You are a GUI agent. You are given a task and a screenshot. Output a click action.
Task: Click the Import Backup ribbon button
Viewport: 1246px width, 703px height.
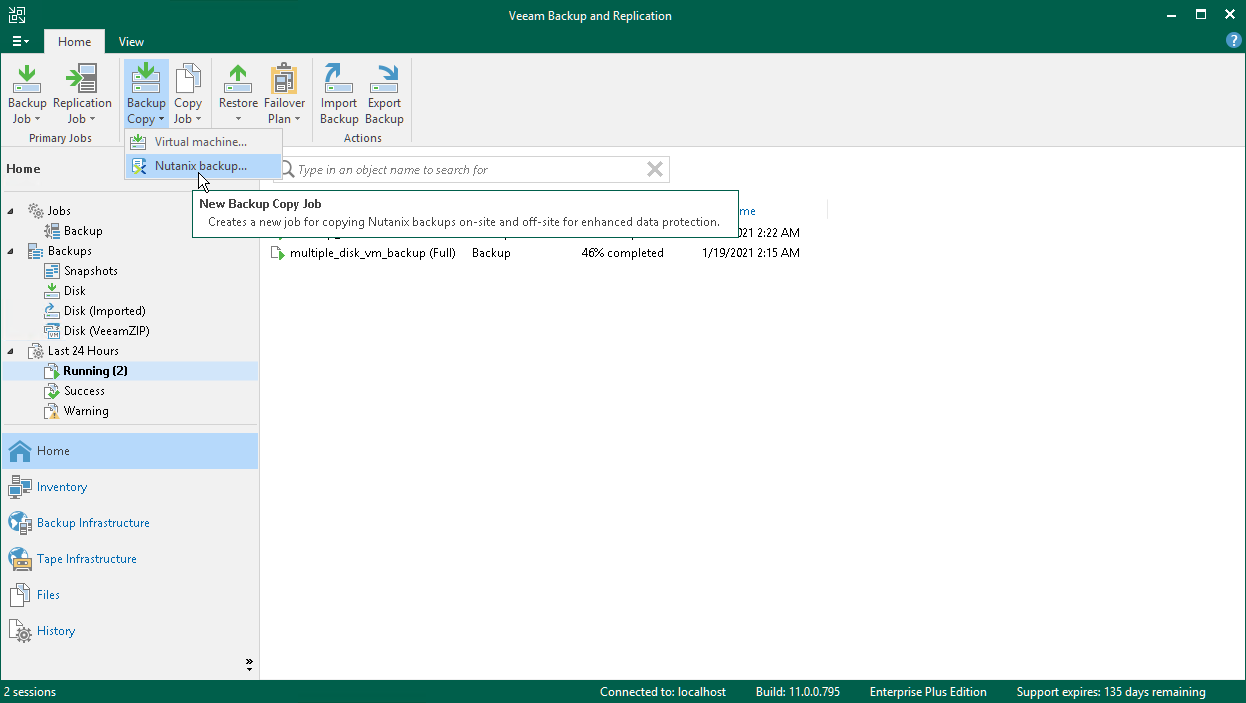(x=339, y=95)
